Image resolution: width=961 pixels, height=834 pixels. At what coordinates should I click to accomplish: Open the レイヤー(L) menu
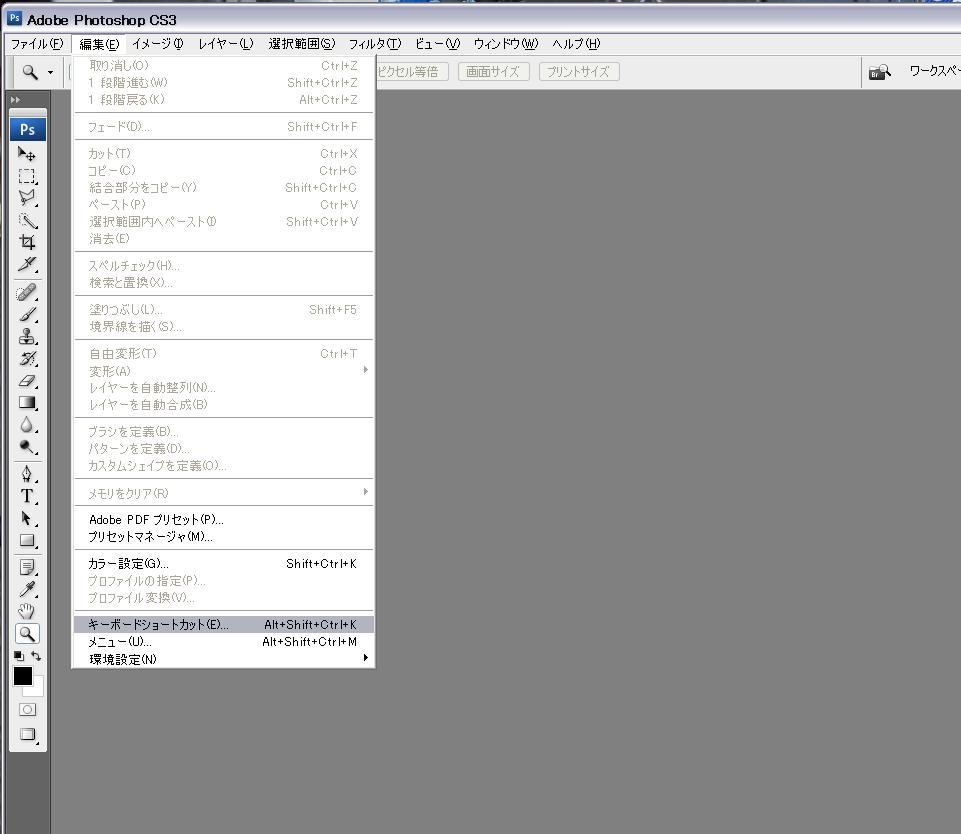click(226, 44)
